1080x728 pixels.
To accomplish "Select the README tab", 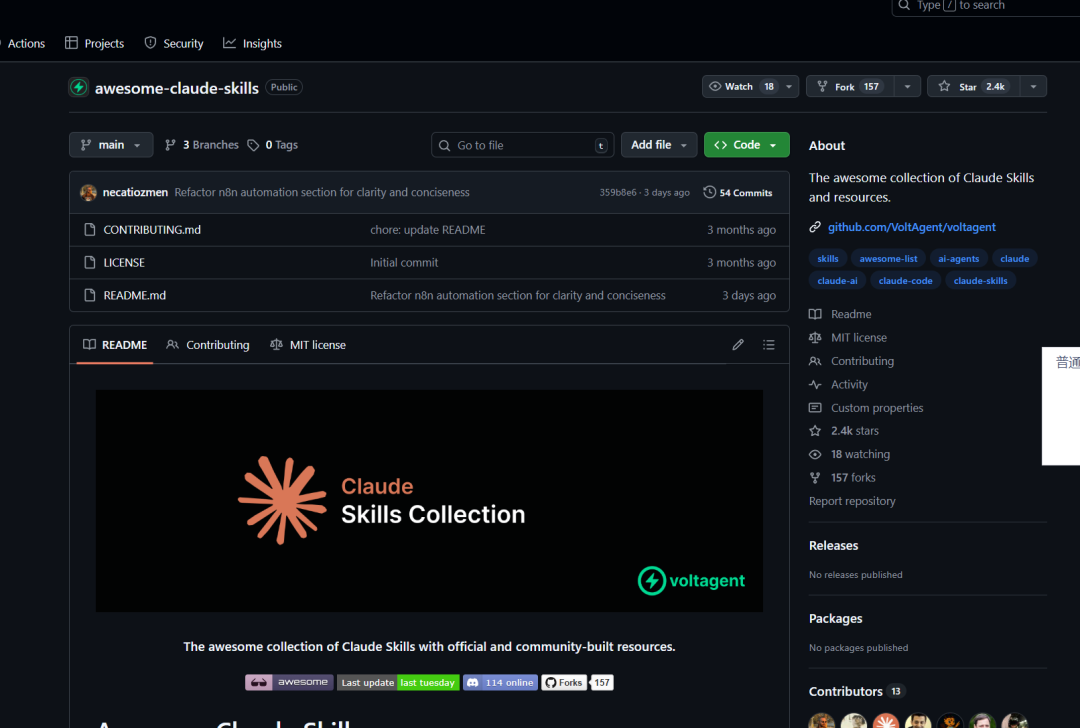I will point(115,345).
